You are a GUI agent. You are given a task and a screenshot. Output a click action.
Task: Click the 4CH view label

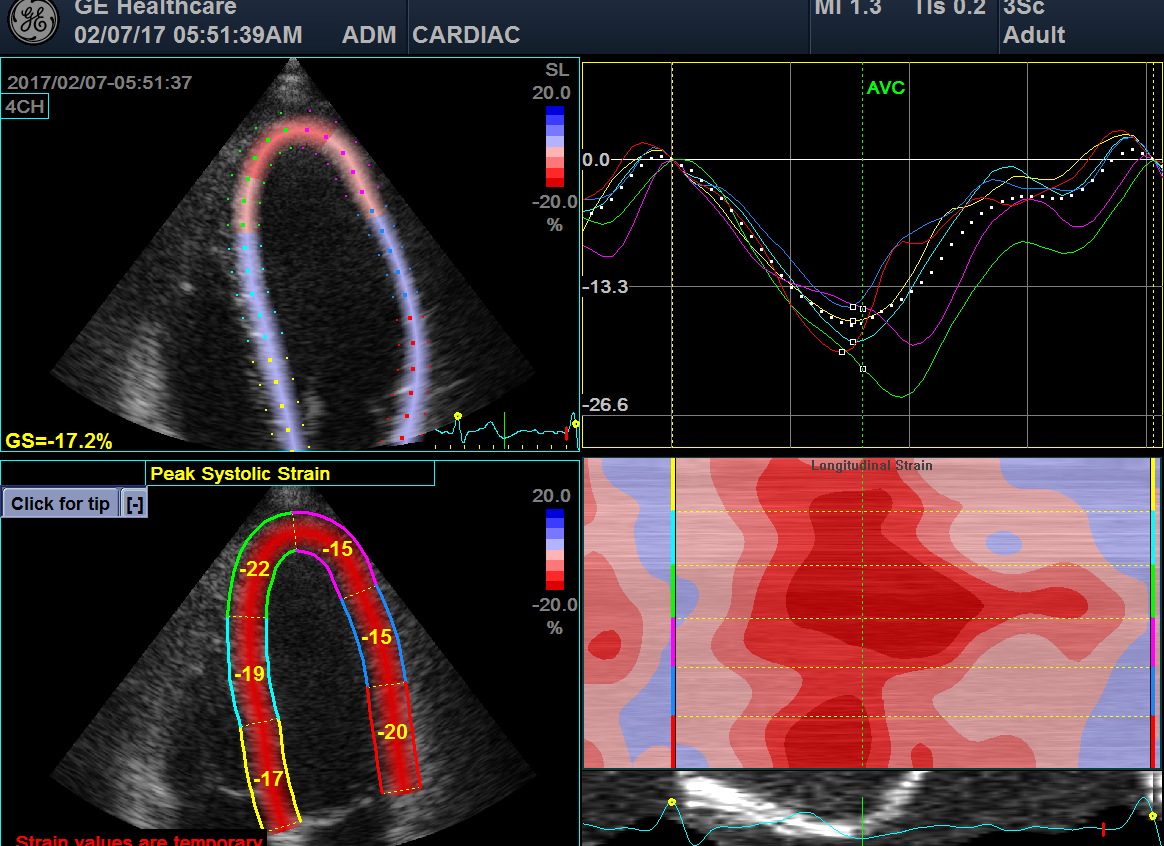tap(25, 106)
